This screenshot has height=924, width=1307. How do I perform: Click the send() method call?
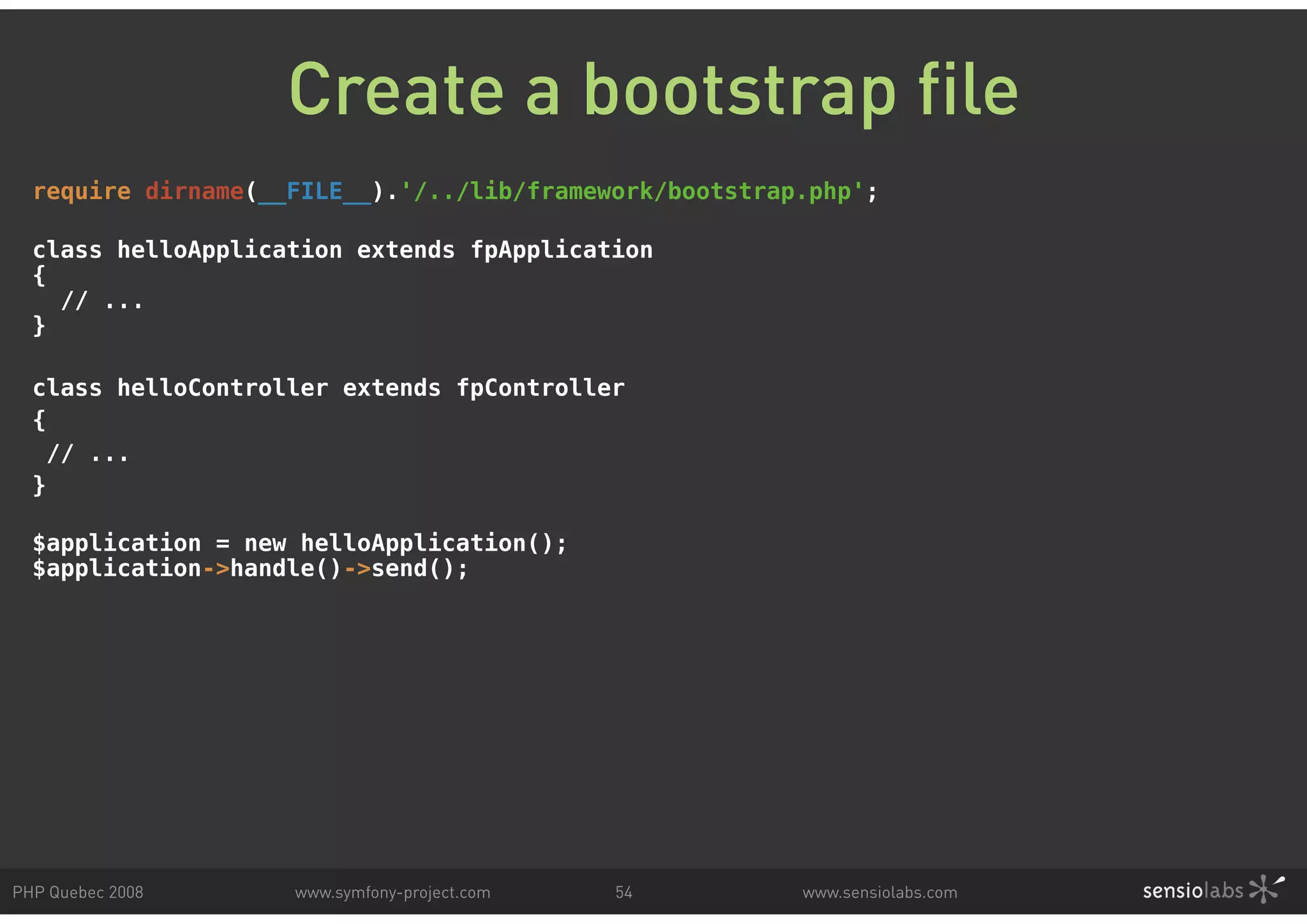pyautogui.click(x=413, y=569)
